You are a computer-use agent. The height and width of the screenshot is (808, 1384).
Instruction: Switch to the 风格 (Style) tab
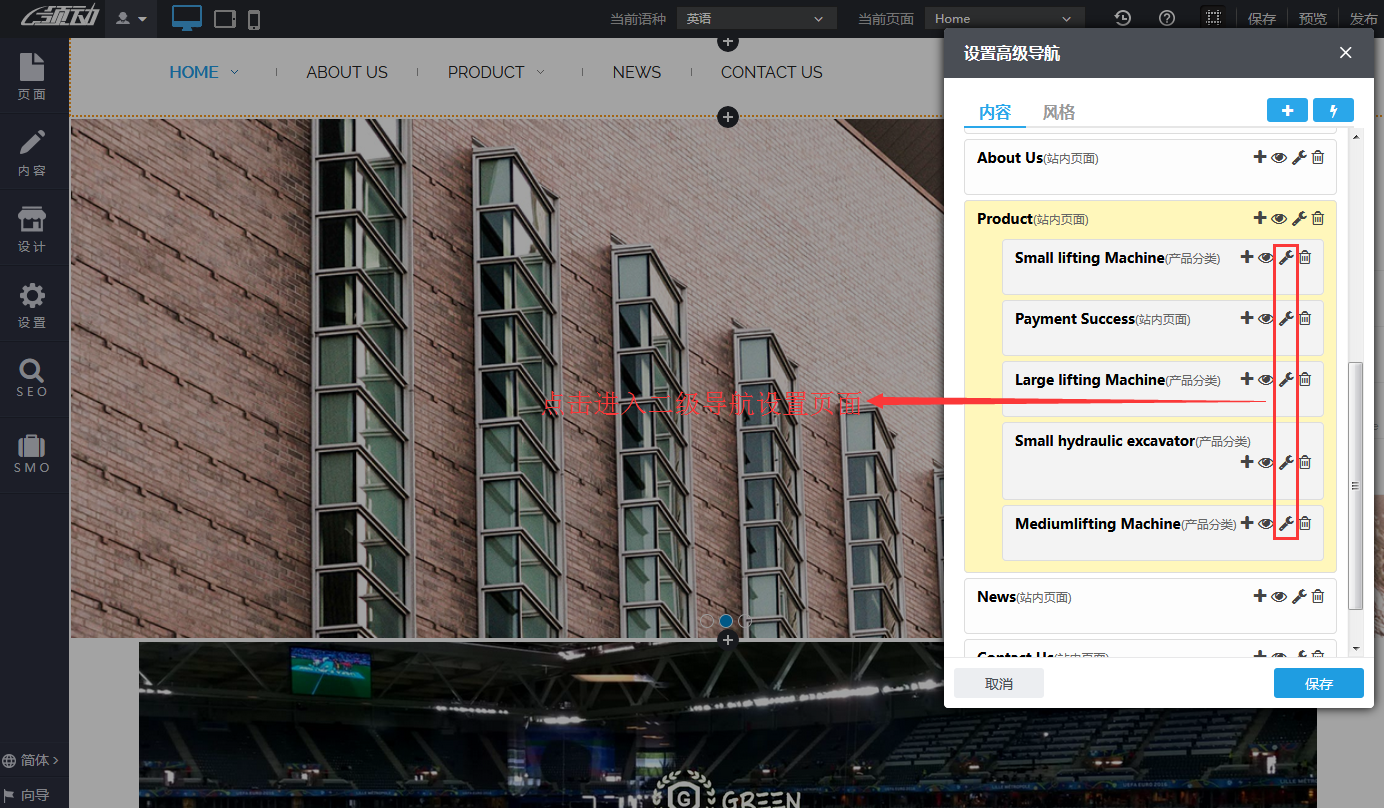point(1059,112)
